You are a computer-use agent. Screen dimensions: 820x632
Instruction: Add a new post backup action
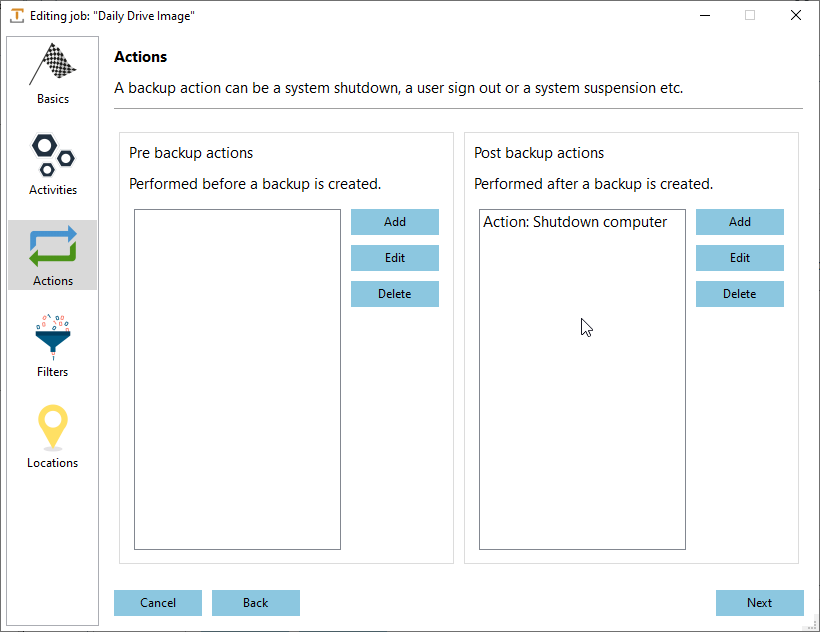click(x=739, y=222)
